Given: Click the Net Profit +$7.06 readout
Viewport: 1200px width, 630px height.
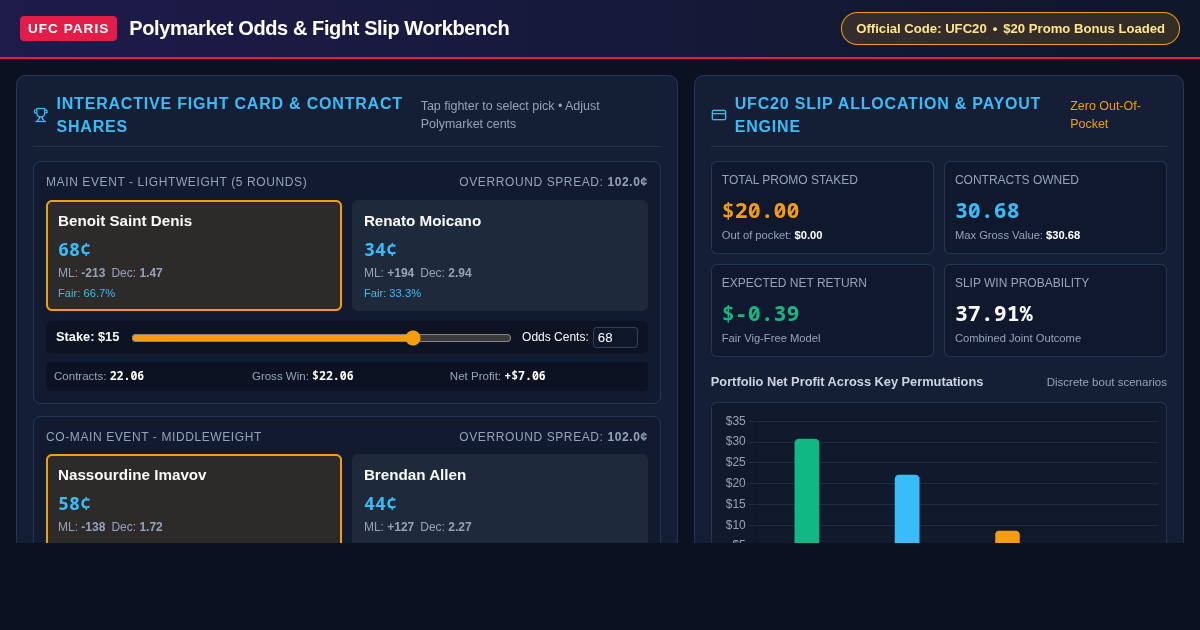Looking at the screenshot, I should pos(498,376).
